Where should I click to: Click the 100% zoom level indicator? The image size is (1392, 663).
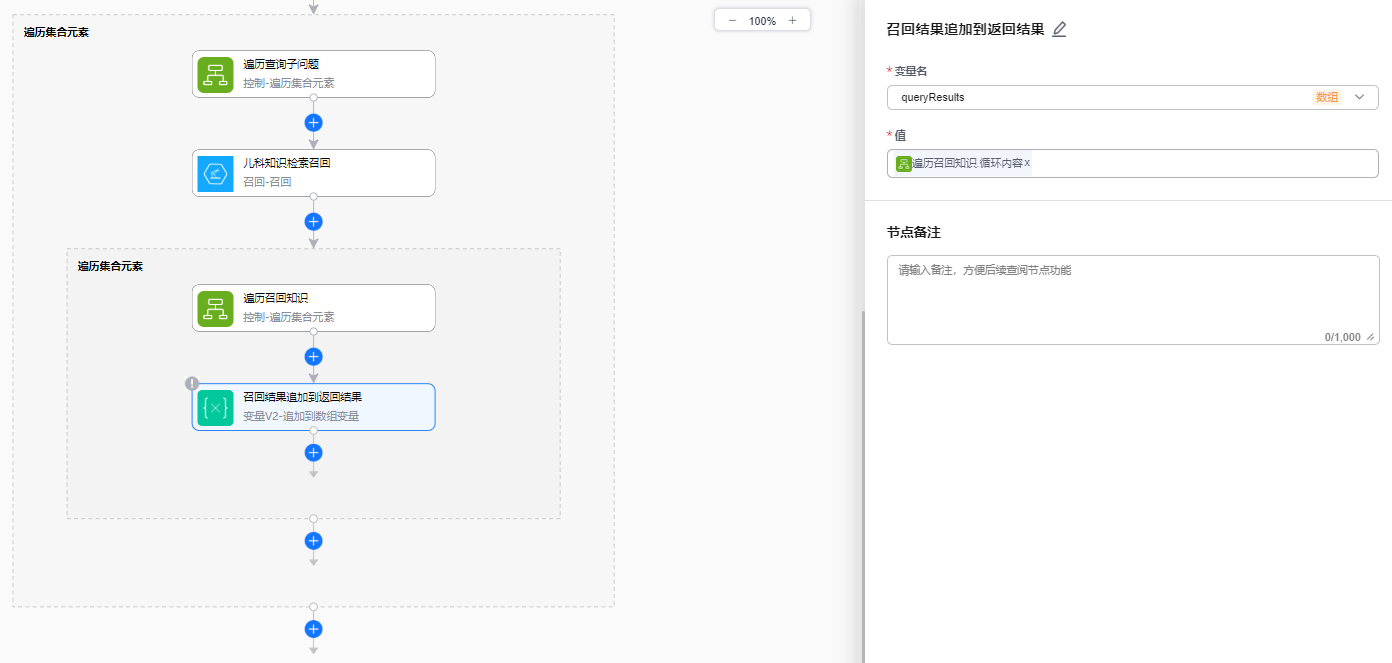762,21
